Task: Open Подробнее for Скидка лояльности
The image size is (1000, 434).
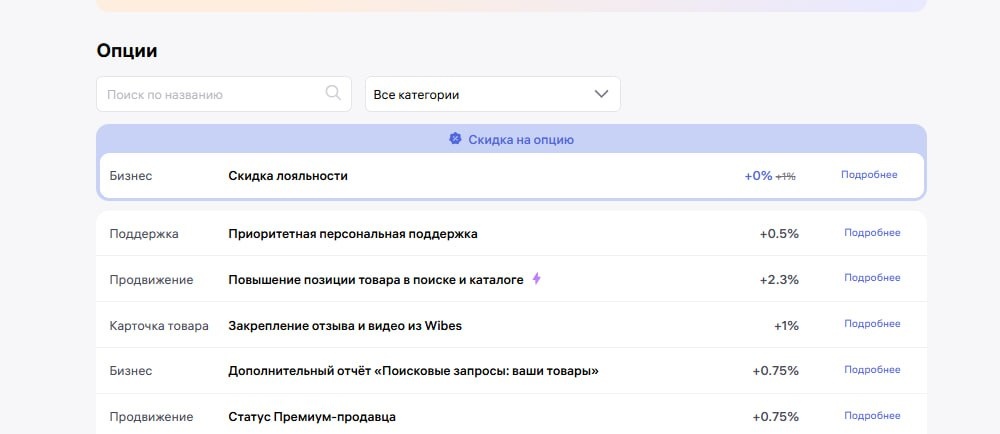Action: point(869,175)
